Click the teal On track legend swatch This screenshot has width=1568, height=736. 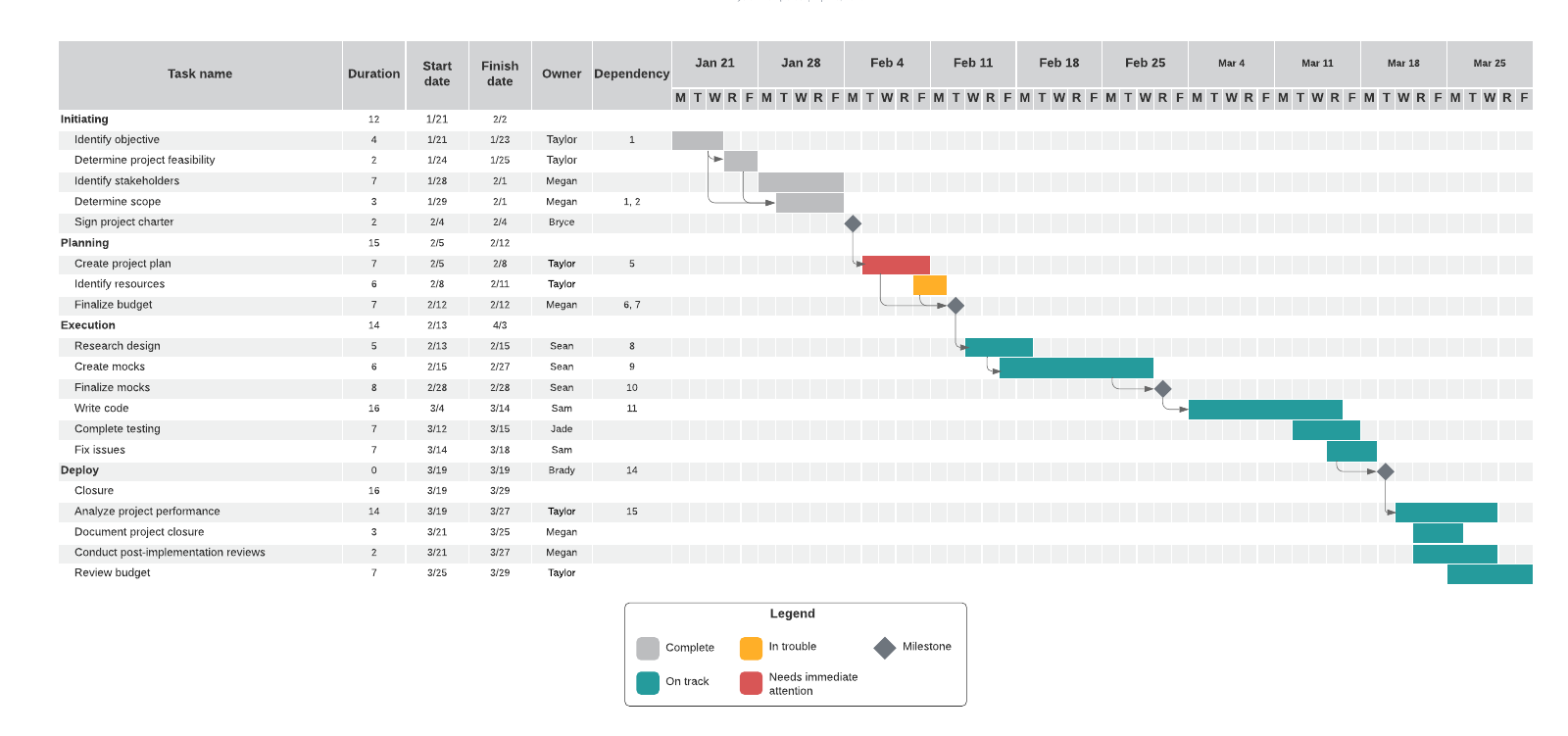[x=648, y=682]
